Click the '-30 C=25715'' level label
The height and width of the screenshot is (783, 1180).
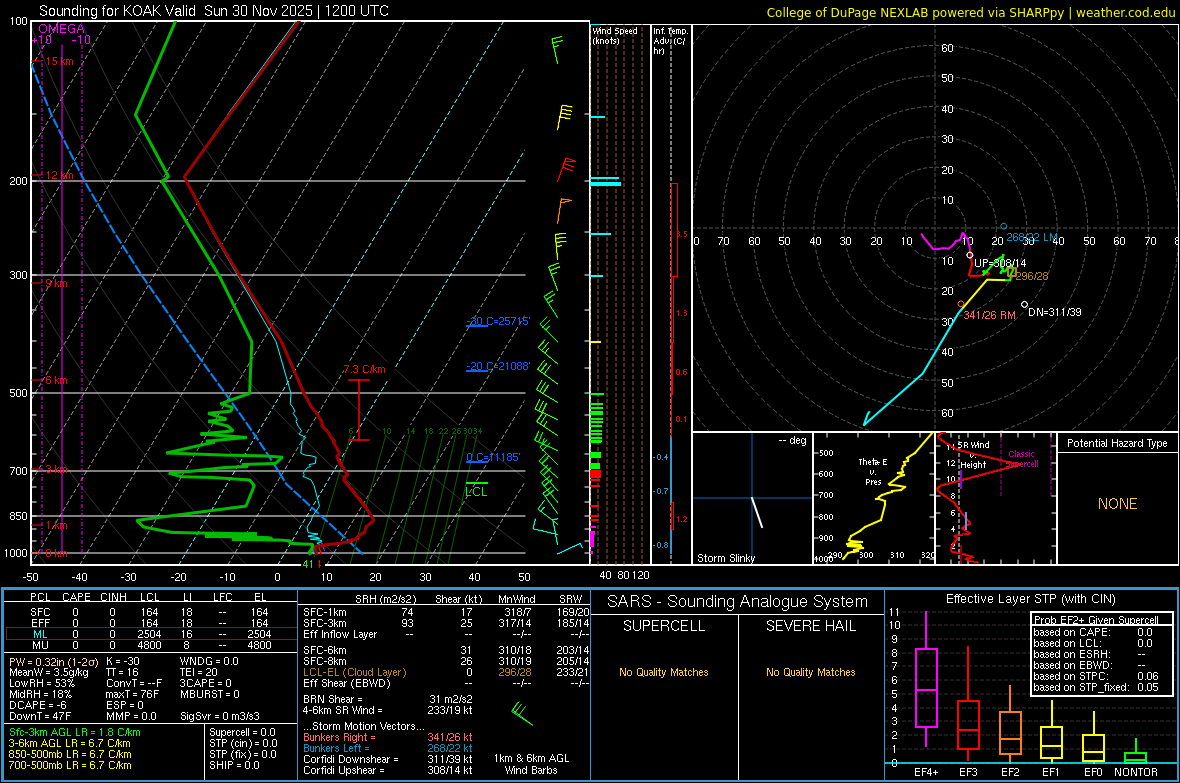pyautogui.click(x=498, y=321)
